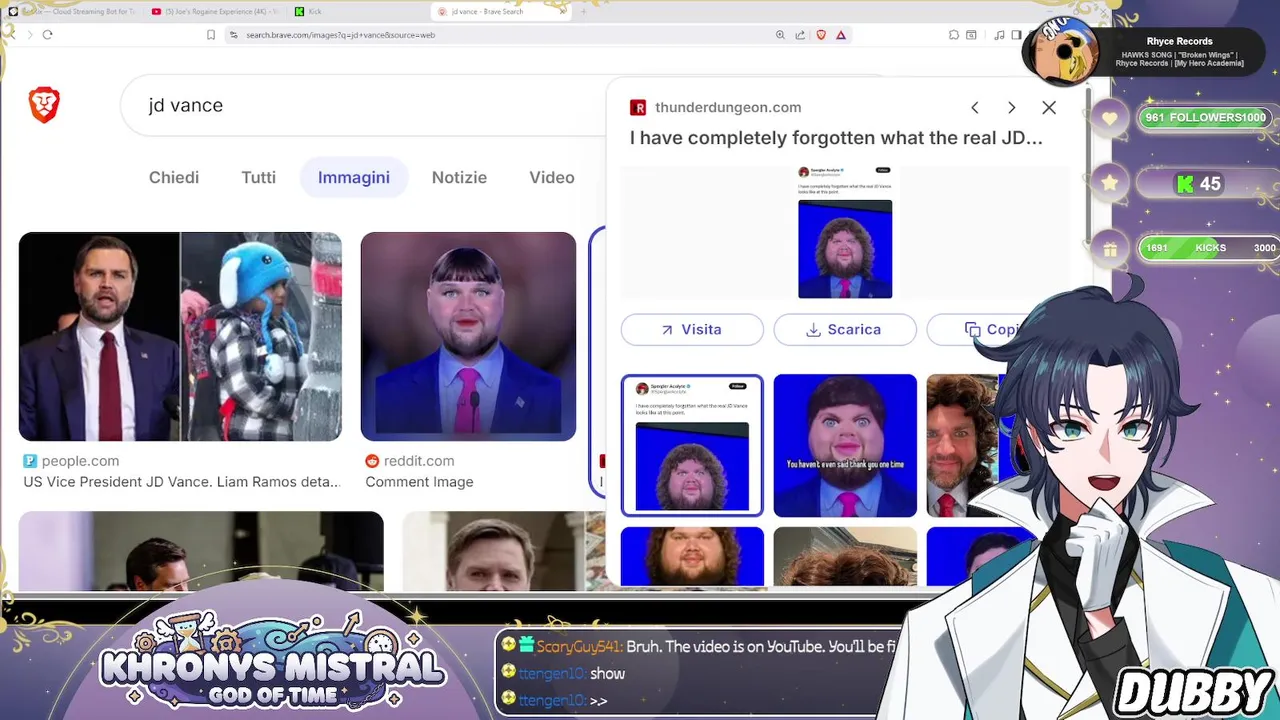Open the reddit.com Comment Image result
This screenshot has width=1280, height=720.
[x=468, y=337]
